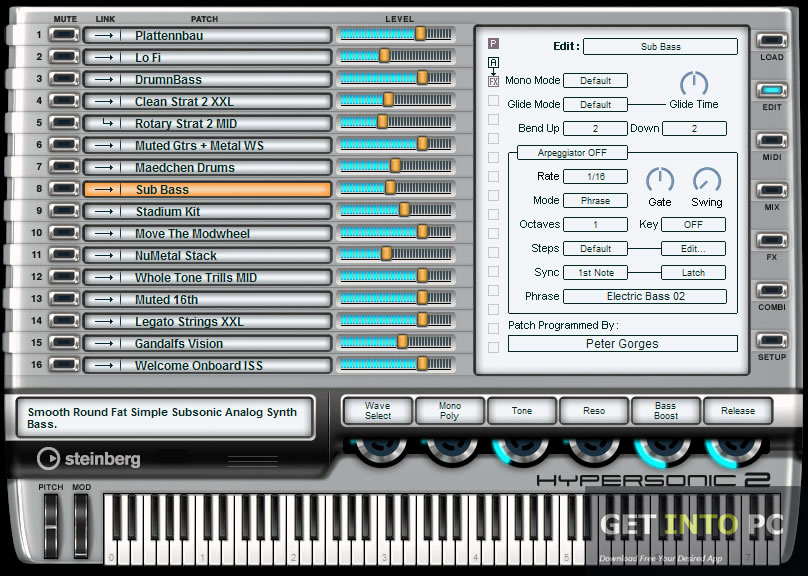Open the Mono Mode dropdown

(x=596, y=80)
